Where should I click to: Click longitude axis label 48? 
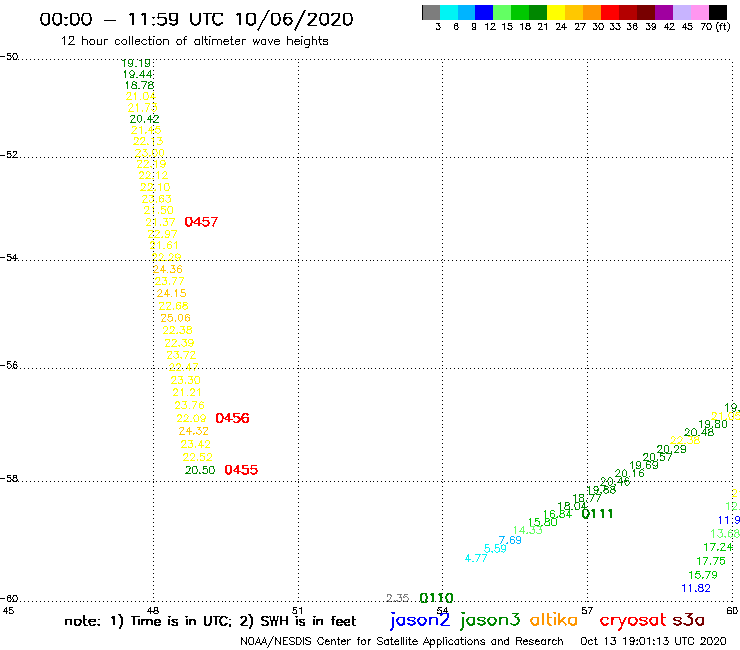153,611
